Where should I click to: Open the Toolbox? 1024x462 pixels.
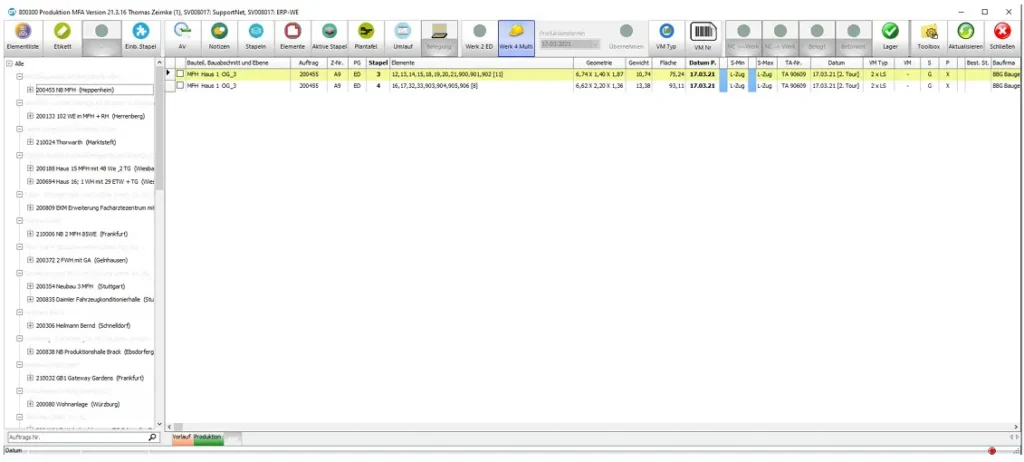(x=927, y=35)
